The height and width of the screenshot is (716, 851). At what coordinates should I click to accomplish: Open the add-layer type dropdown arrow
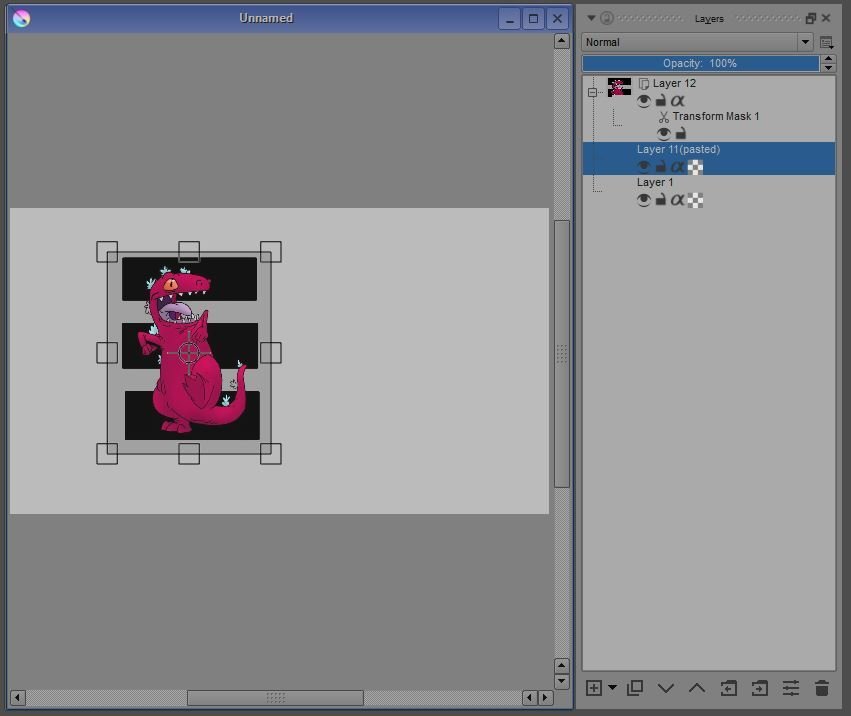pyautogui.click(x=612, y=687)
